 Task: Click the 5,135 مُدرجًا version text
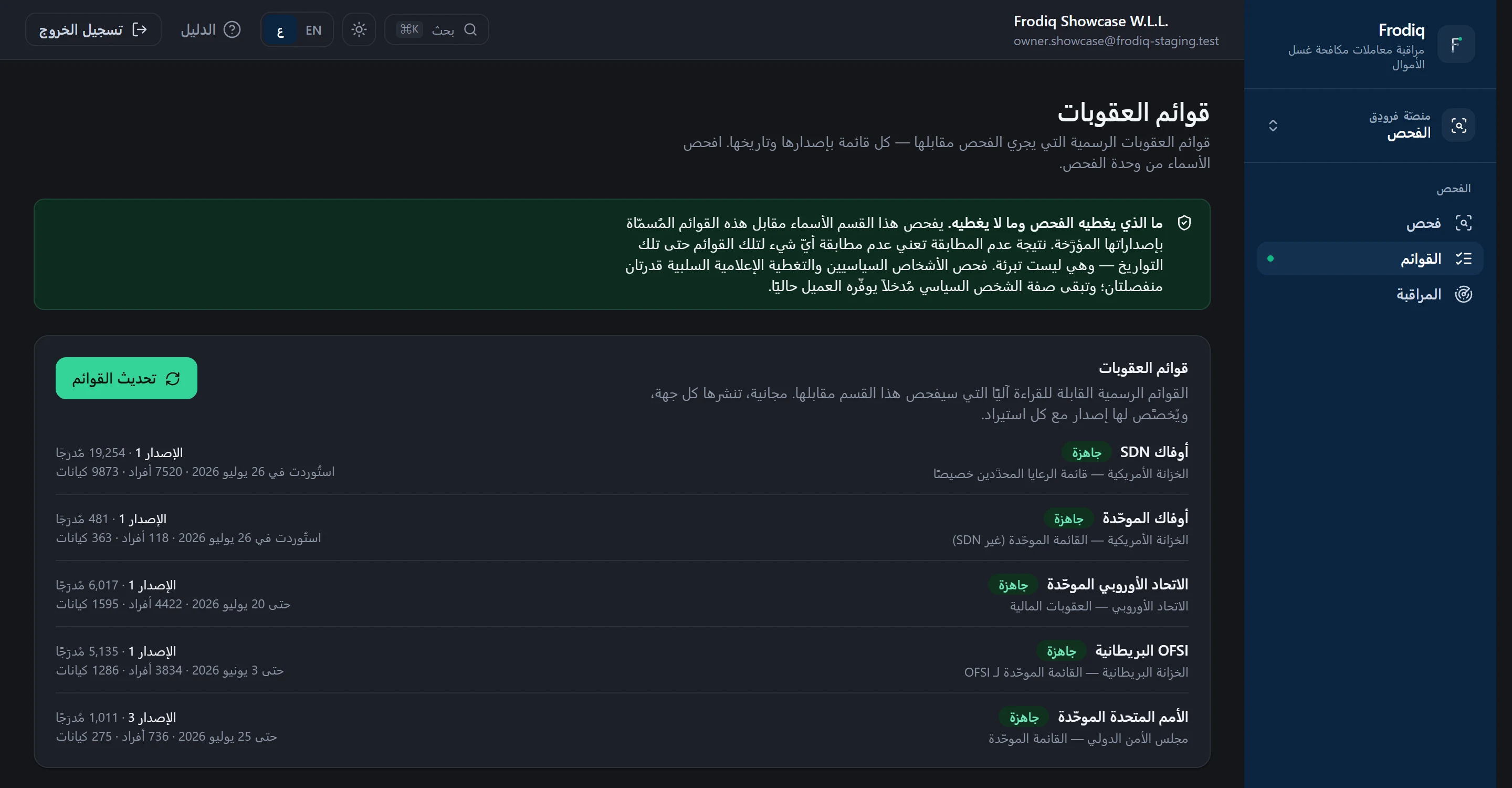coord(115,651)
